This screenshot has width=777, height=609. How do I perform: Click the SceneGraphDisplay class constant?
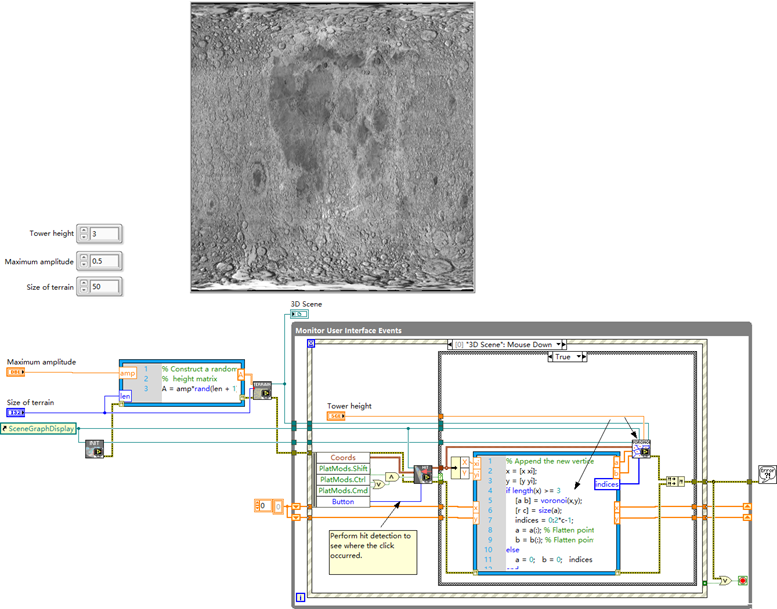[x=39, y=429]
